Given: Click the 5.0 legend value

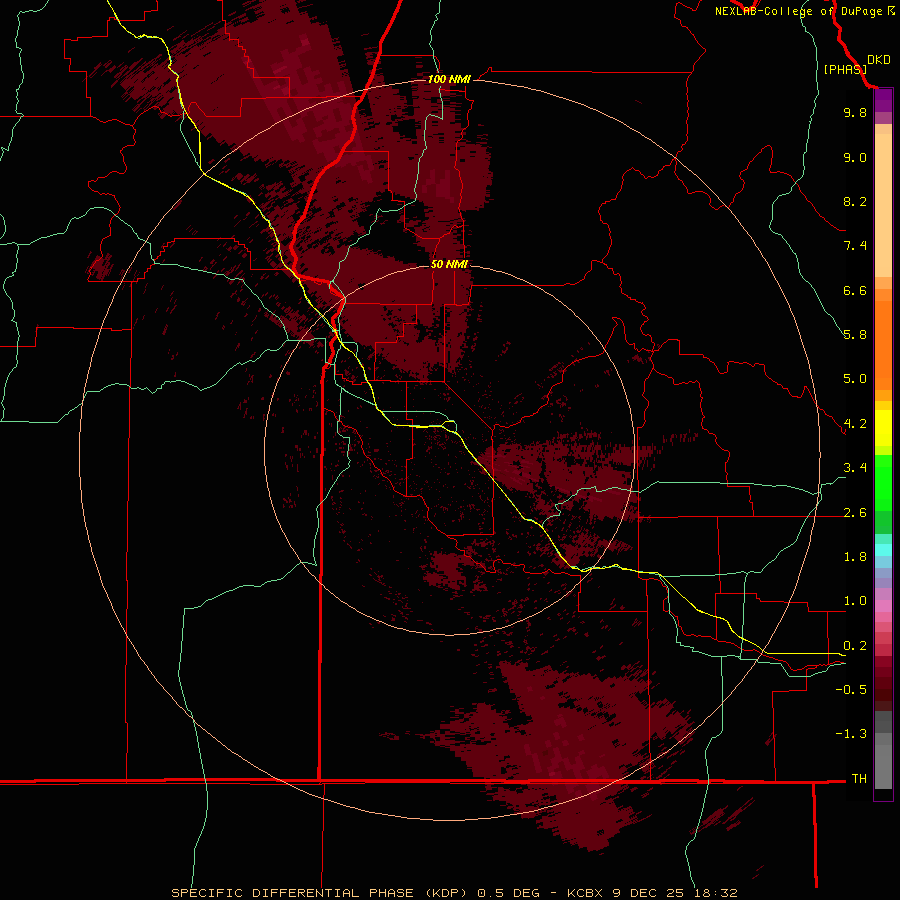Looking at the screenshot, I should tap(855, 379).
